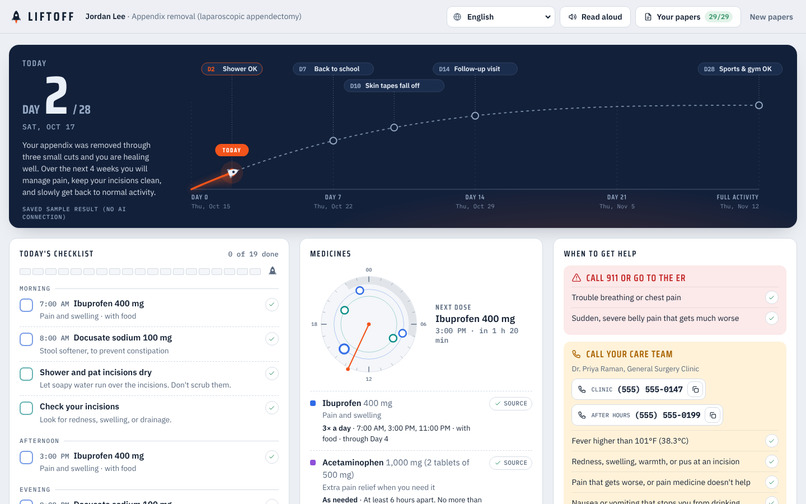The width and height of the screenshot is (806, 504).
Task: Click check icon for Pain that gets worse row
Action: (x=771, y=482)
